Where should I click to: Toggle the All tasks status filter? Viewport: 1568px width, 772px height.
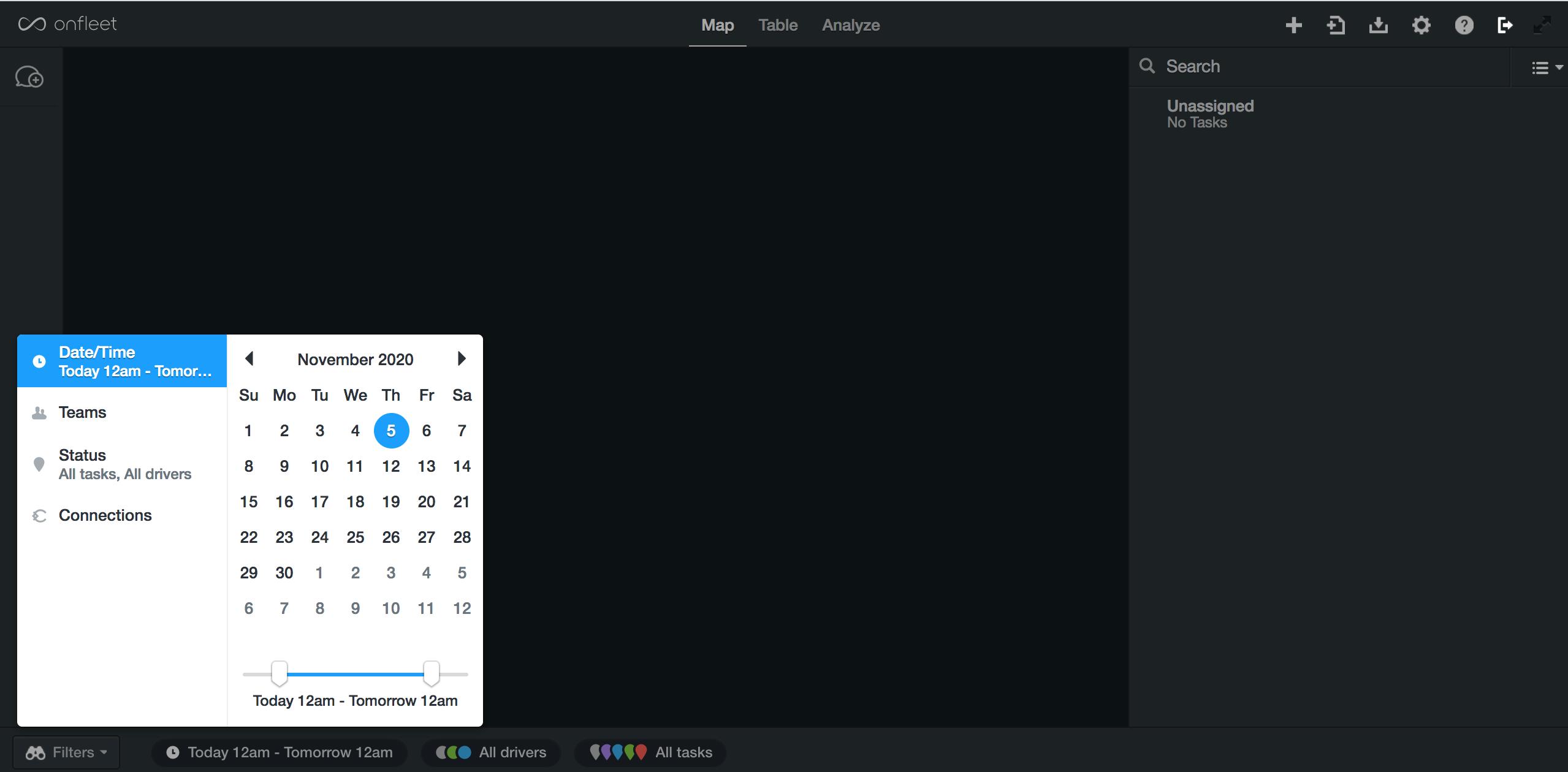point(650,752)
